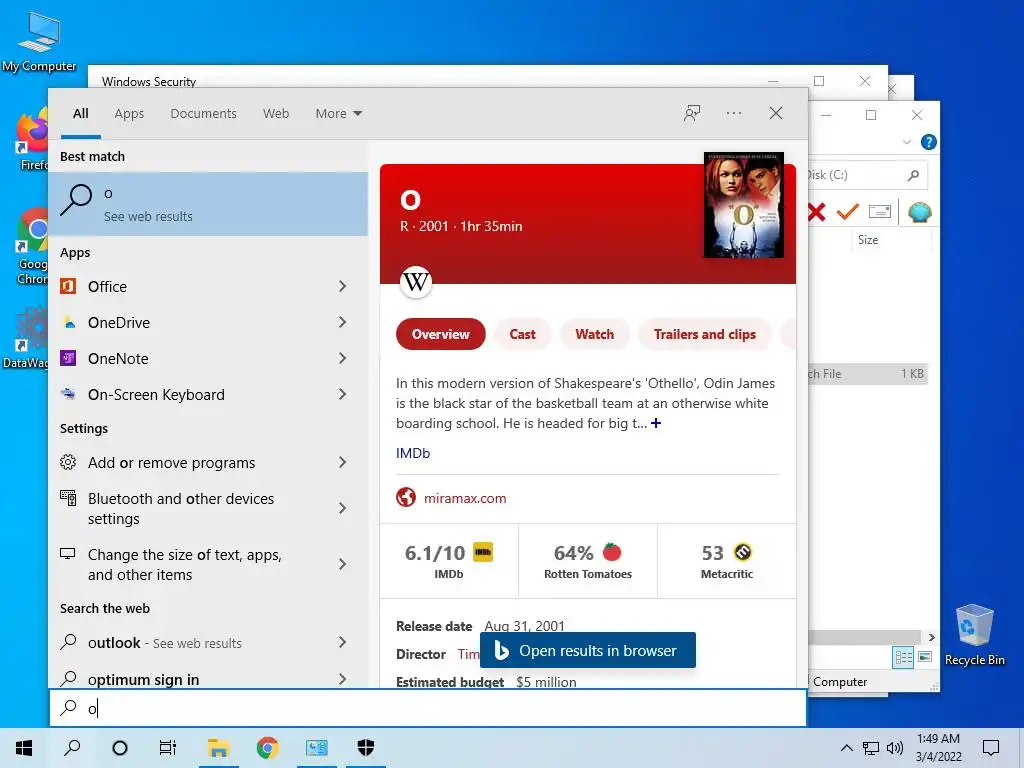Click the network tray icon
1024x768 pixels.
871,748
